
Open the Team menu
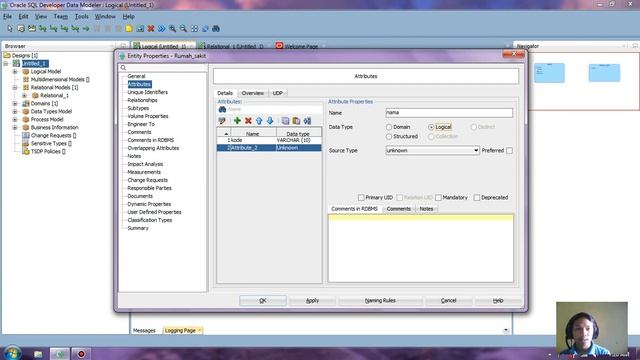click(x=61, y=17)
